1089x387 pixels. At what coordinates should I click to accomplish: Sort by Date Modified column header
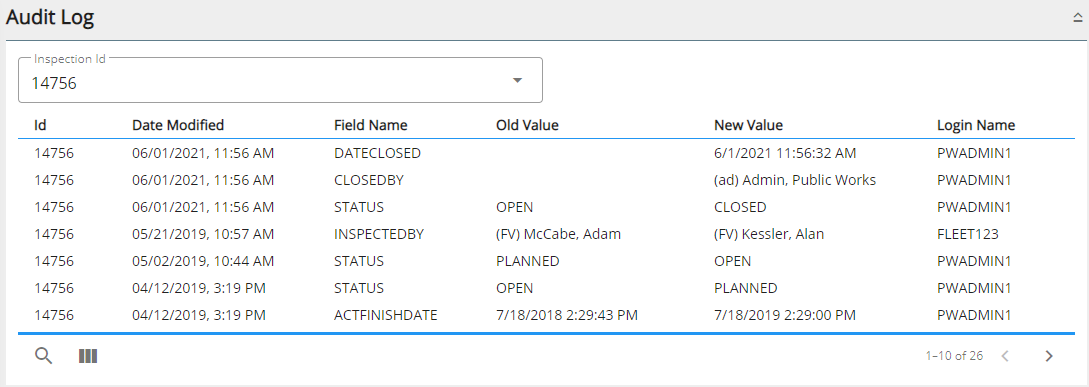178,125
